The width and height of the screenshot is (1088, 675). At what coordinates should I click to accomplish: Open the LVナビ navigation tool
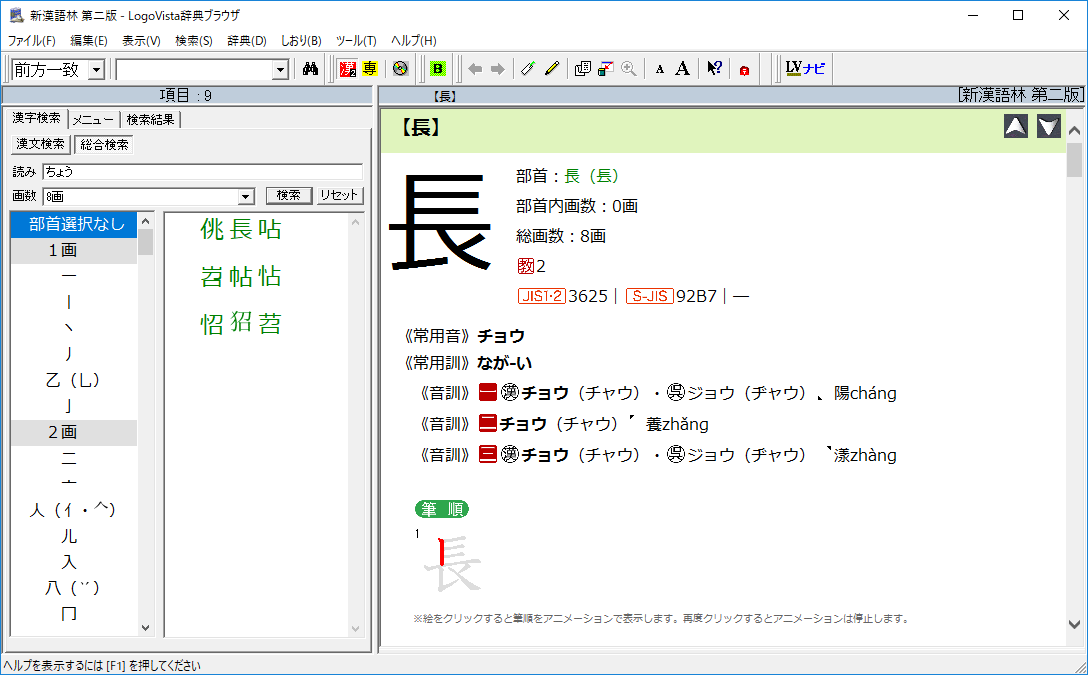(x=804, y=69)
